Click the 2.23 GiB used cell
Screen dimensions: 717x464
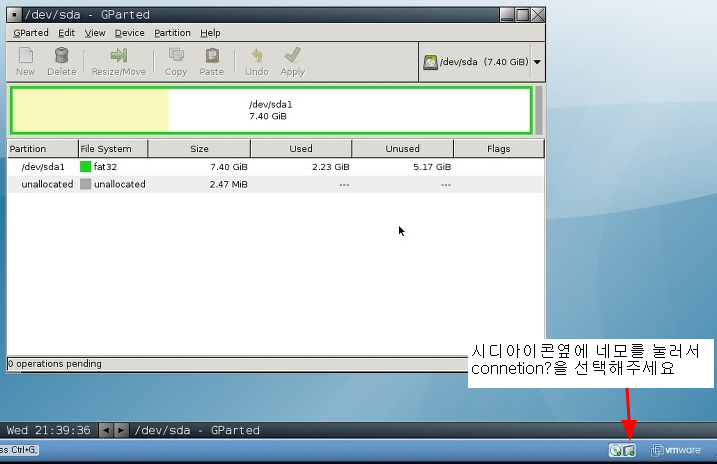[x=331, y=167]
